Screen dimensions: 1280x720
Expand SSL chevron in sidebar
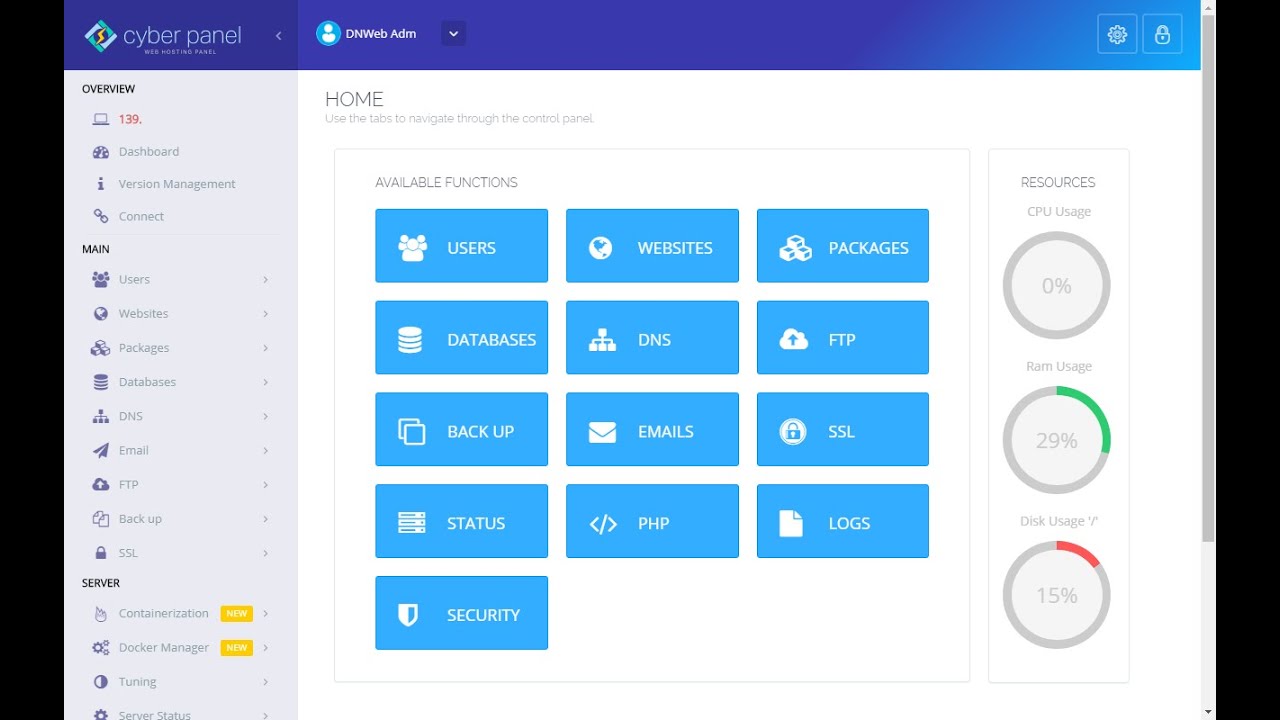click(x=265, y=553)
